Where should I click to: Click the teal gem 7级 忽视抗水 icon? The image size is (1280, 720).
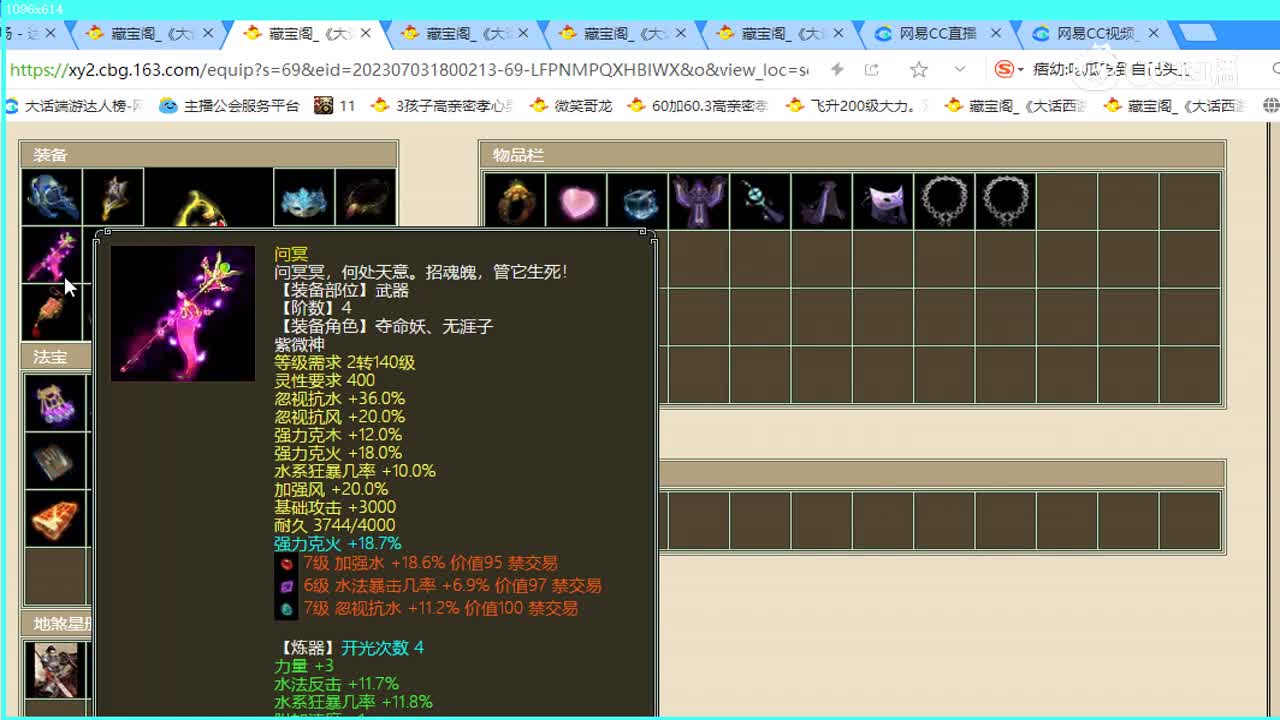tap(287, 608)
